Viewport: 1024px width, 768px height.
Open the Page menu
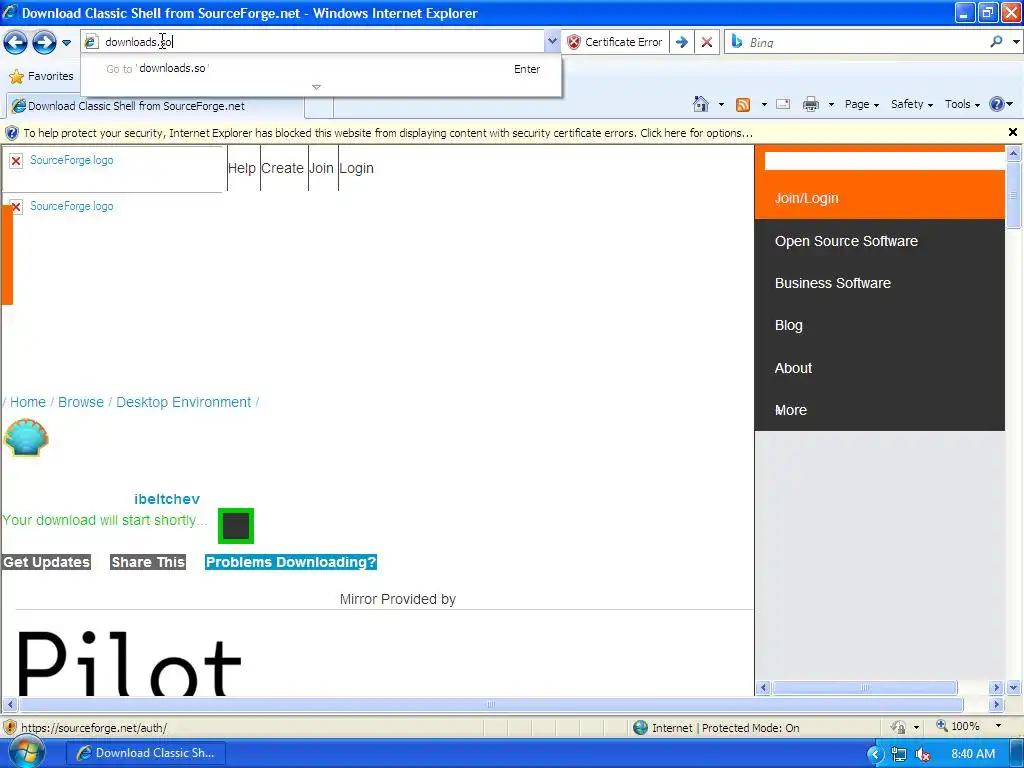(x=862, y=104)
